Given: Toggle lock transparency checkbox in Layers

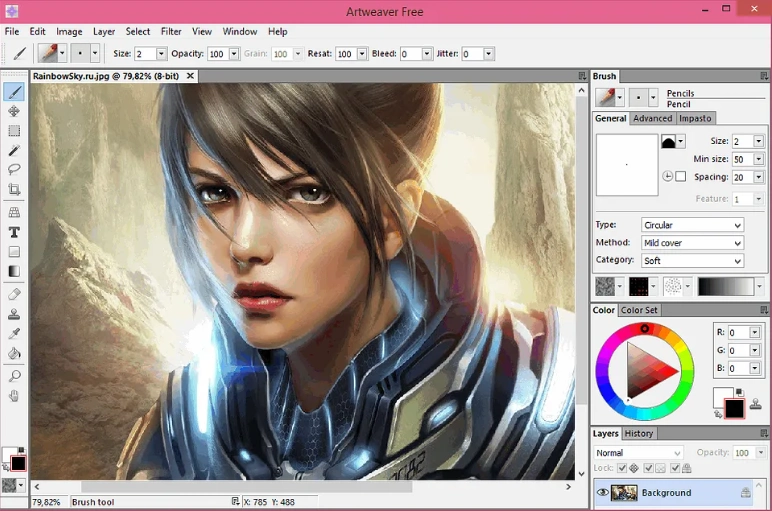Looking at the screenshot, I should 648,468.
